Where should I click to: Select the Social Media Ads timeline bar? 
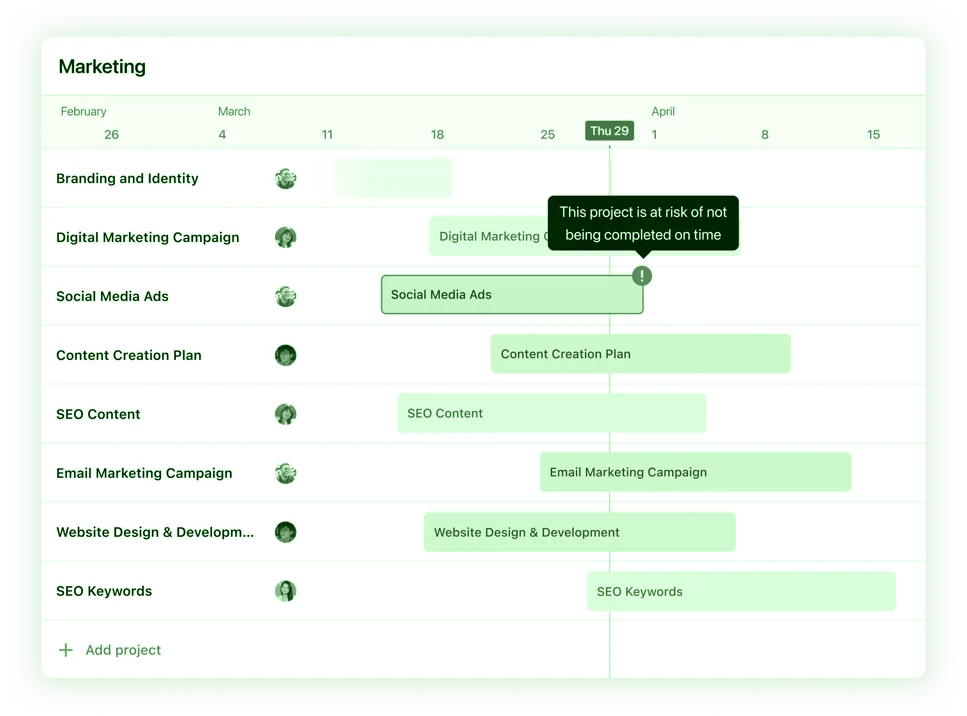(x=511, y=296)
